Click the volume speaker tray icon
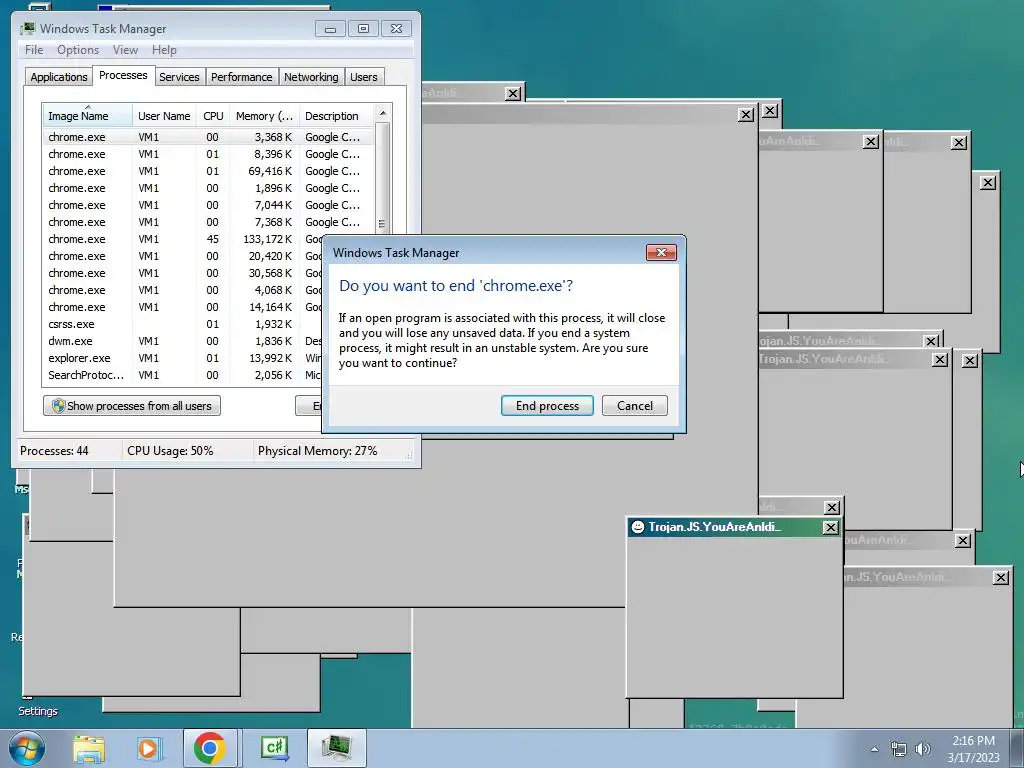1024x768 pixels. coord(923,749)
